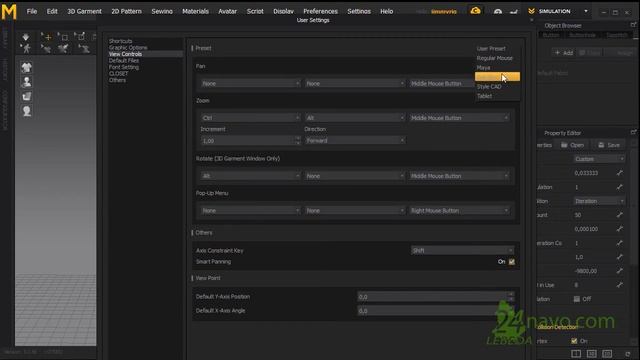
Task: Open the Zoom Ctrl modifier dropdown
Action: [x=250, y=118]
